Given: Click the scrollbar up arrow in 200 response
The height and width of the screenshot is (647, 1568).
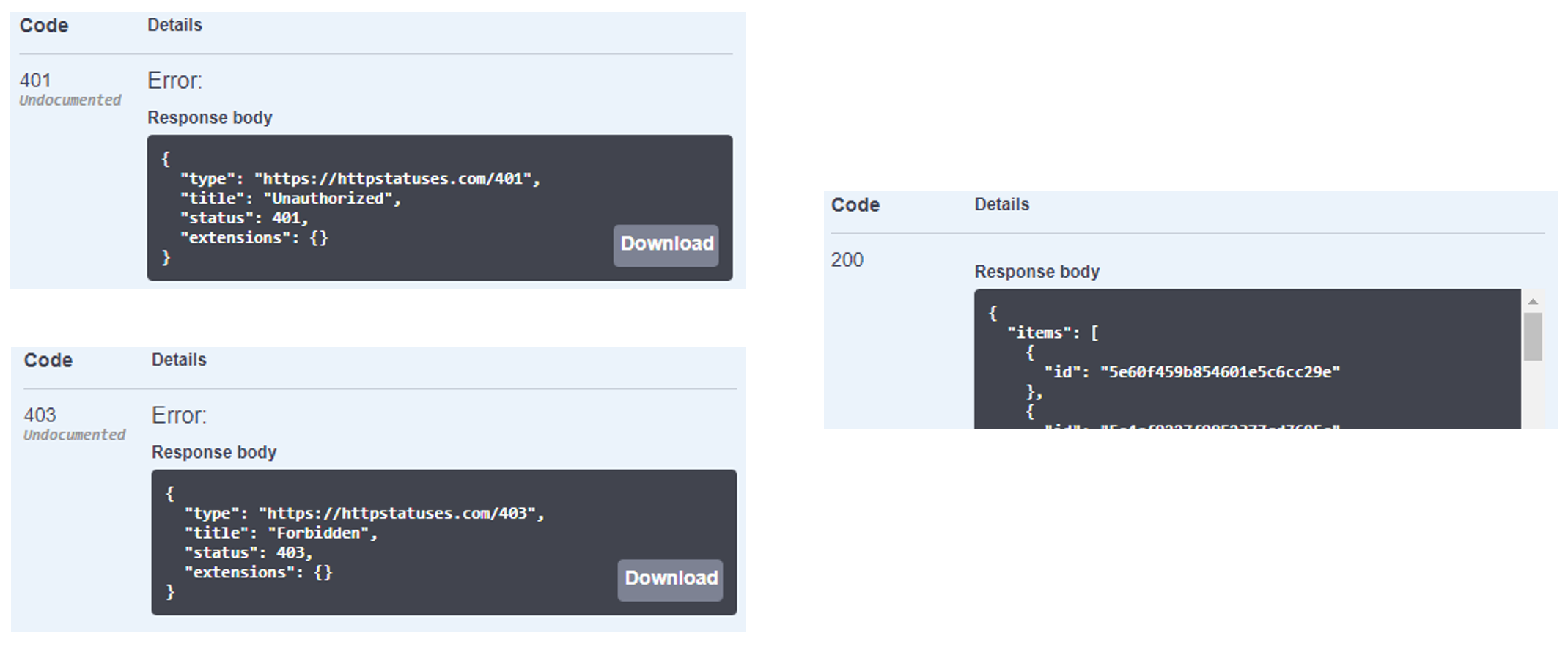Looking at the screenshot, I should [1532, 302].
